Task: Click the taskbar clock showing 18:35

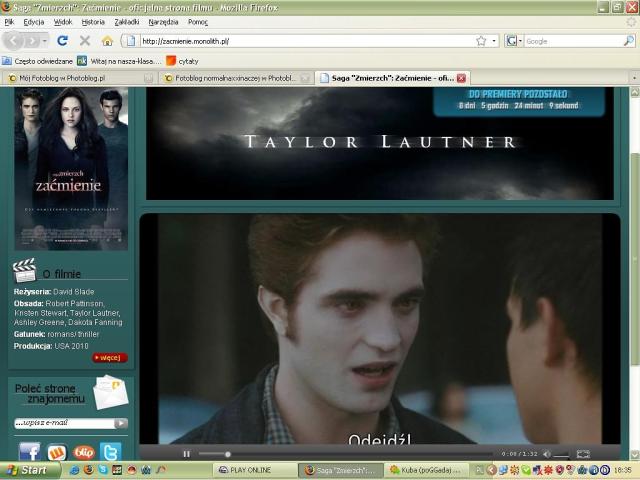Action: coord(622,470)
